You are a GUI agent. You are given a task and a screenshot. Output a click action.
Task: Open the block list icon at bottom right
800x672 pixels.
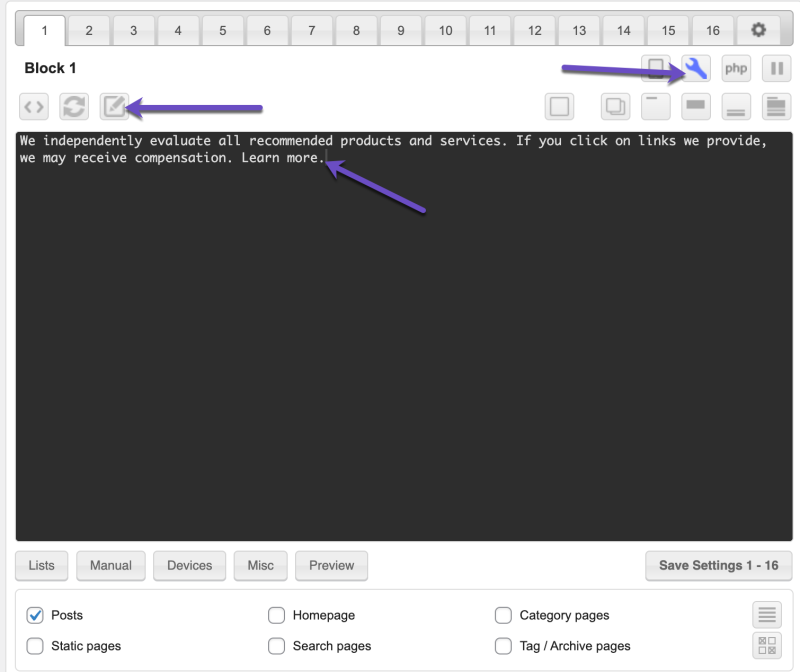coord(765,614)
